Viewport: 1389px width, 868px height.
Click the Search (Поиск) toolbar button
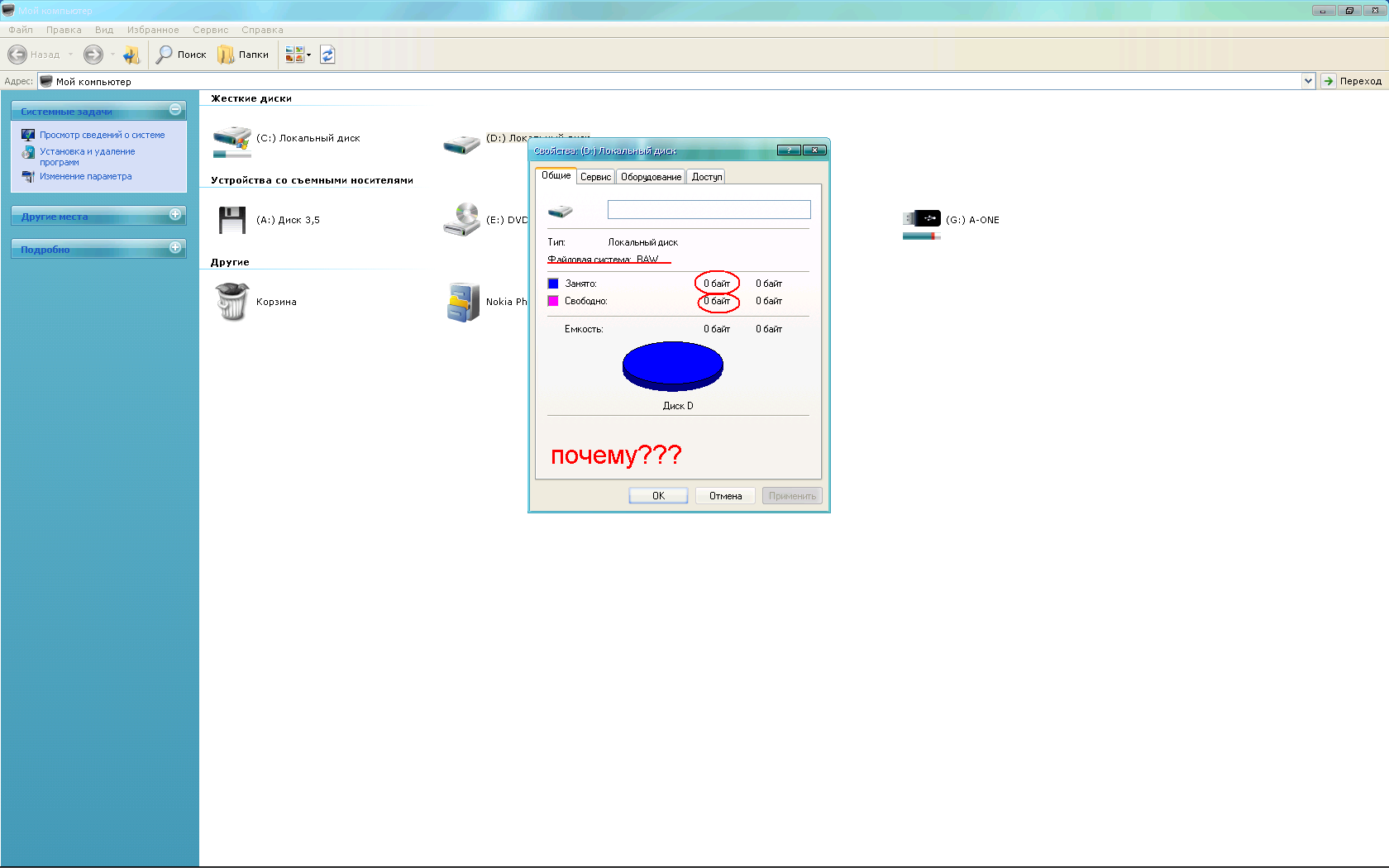(181, 55)
